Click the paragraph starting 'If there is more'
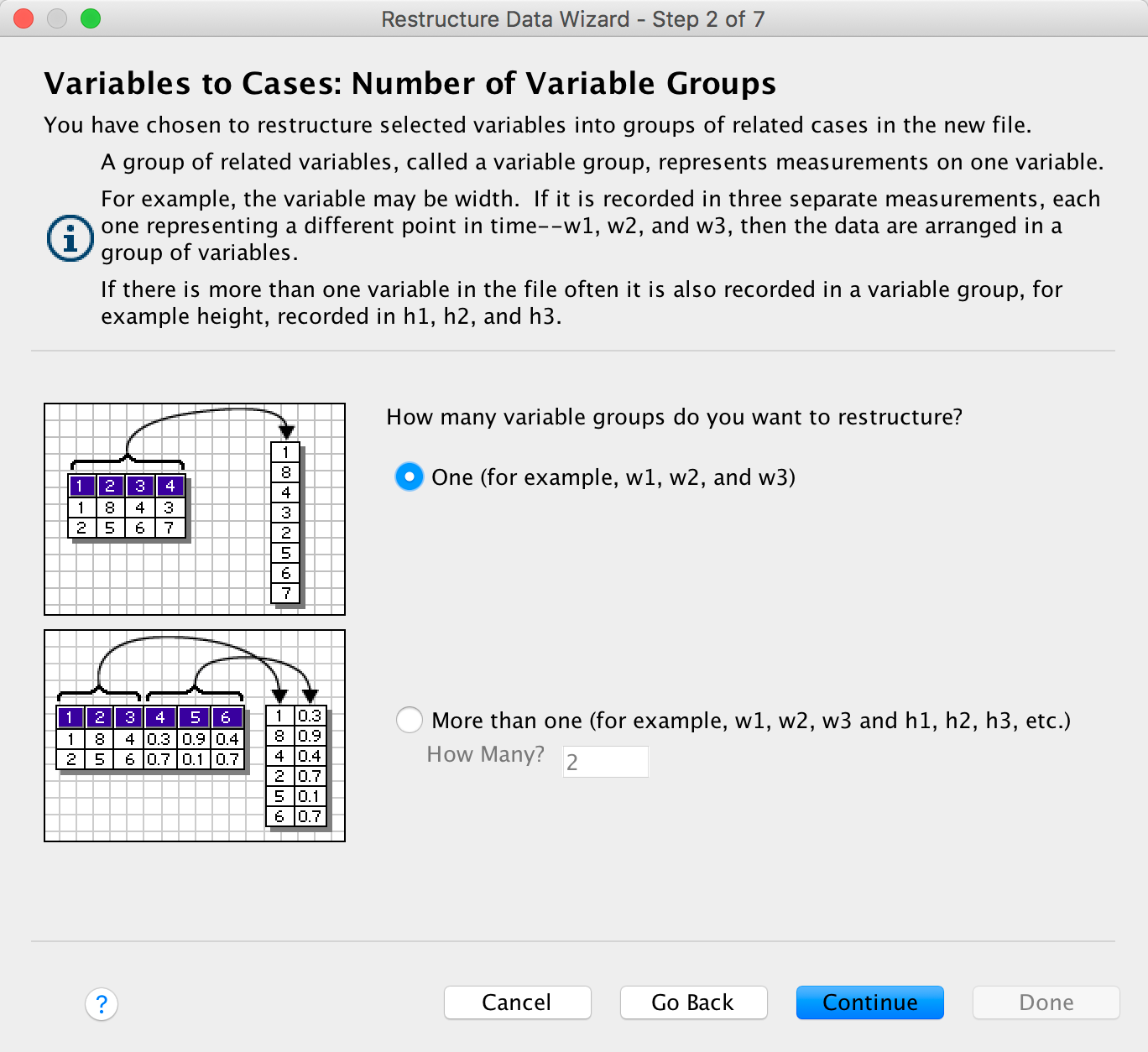The image size is (1148, 1052). click(x=582, y=303)
